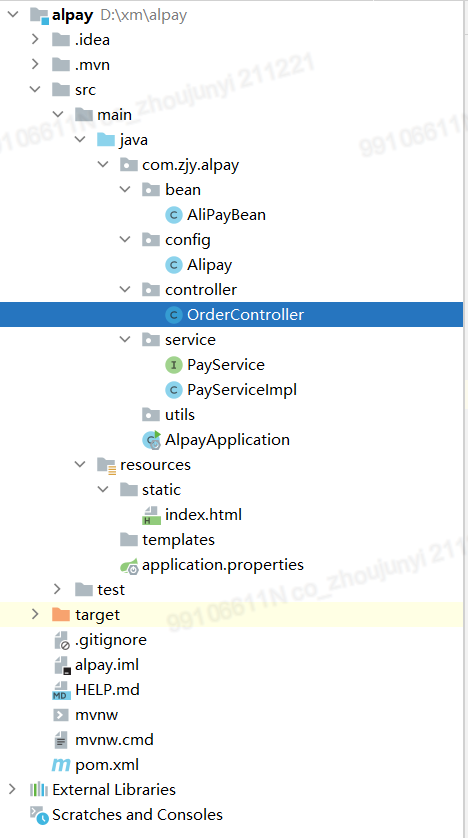This screenshot has width=468, height=838.
Task: Click the PayService interface icon
Action: click(173, 365)
